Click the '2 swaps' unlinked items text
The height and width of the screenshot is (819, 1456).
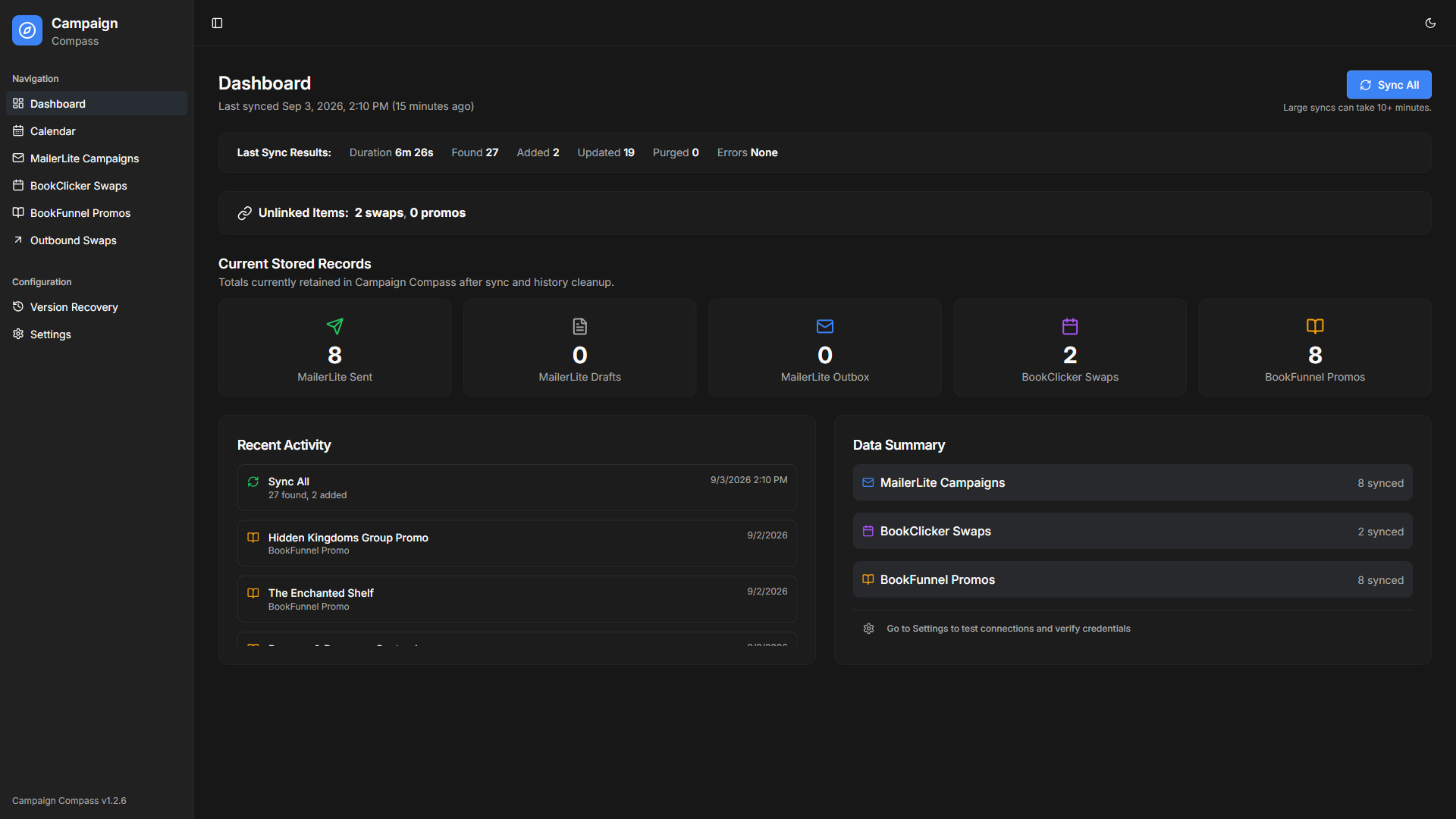[x=379, y=213]
